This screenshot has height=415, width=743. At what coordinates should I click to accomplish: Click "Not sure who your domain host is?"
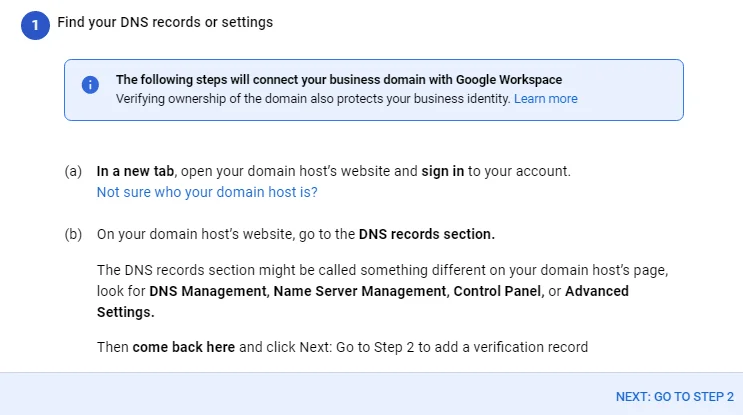[x=207, y=192]
